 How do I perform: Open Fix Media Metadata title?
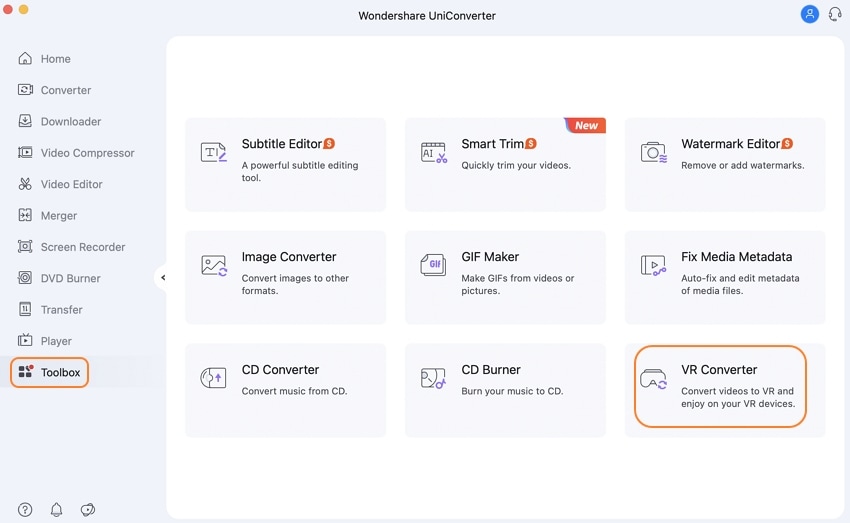pyautogui.click(x=737, y=256)
